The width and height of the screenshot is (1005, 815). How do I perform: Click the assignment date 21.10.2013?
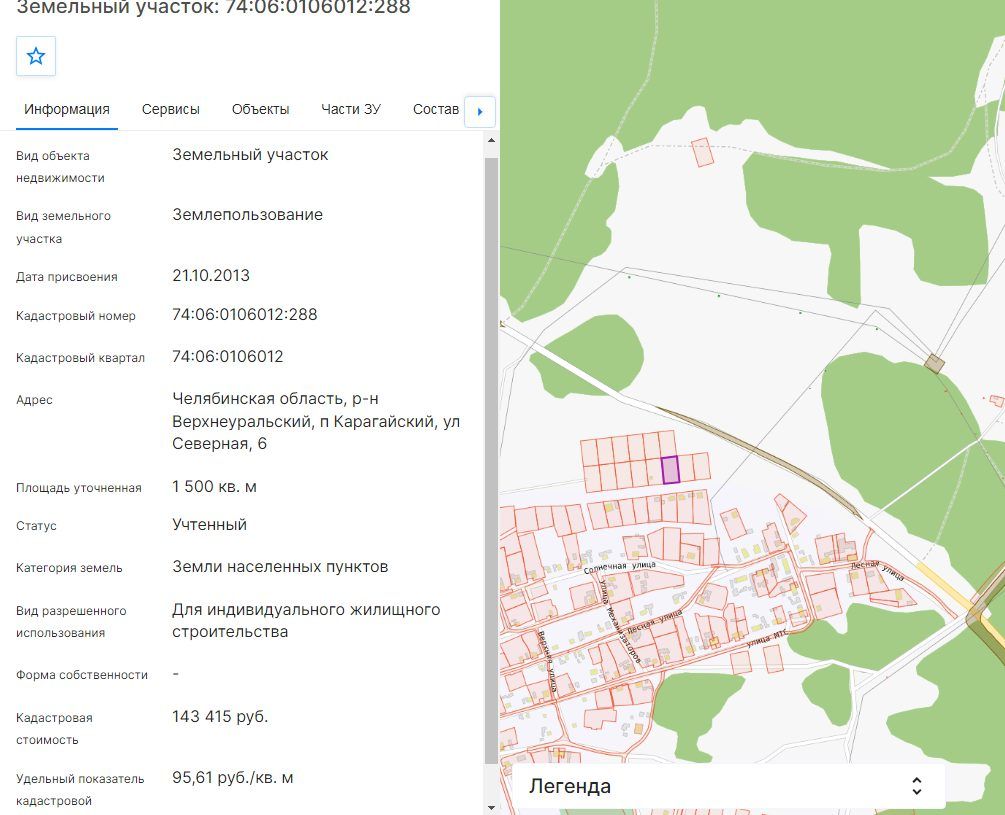click(211, 276)
